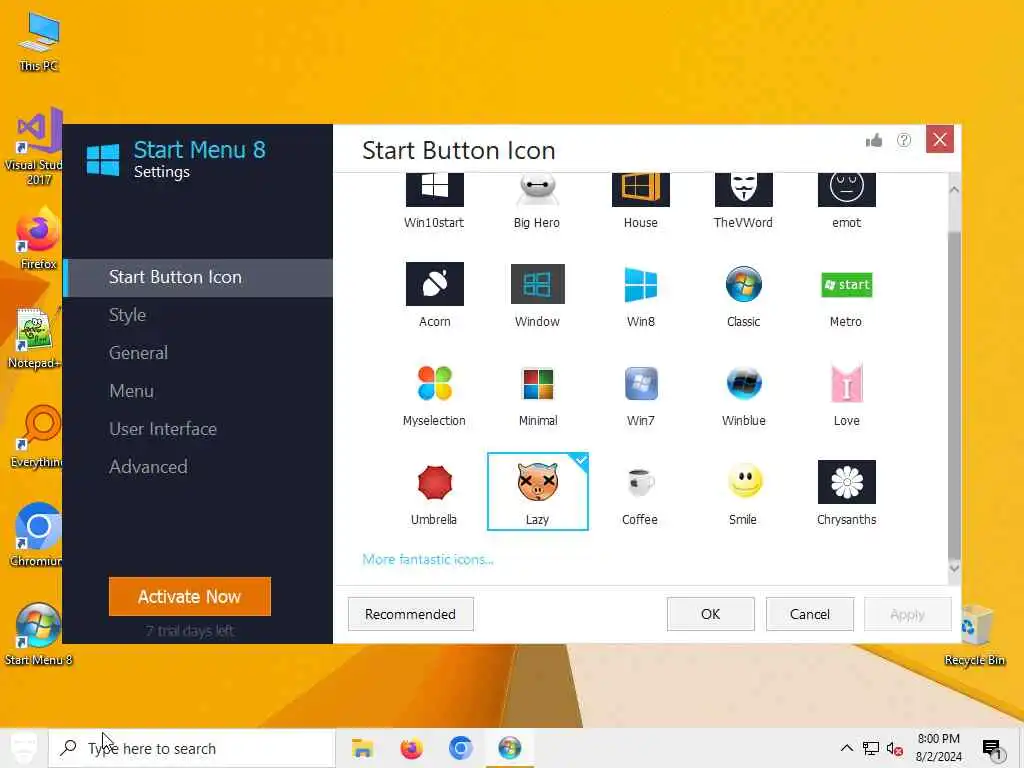Click the Start Menu 8 taskbar icon
1024x768 pixels.
(x=509, y=748)
